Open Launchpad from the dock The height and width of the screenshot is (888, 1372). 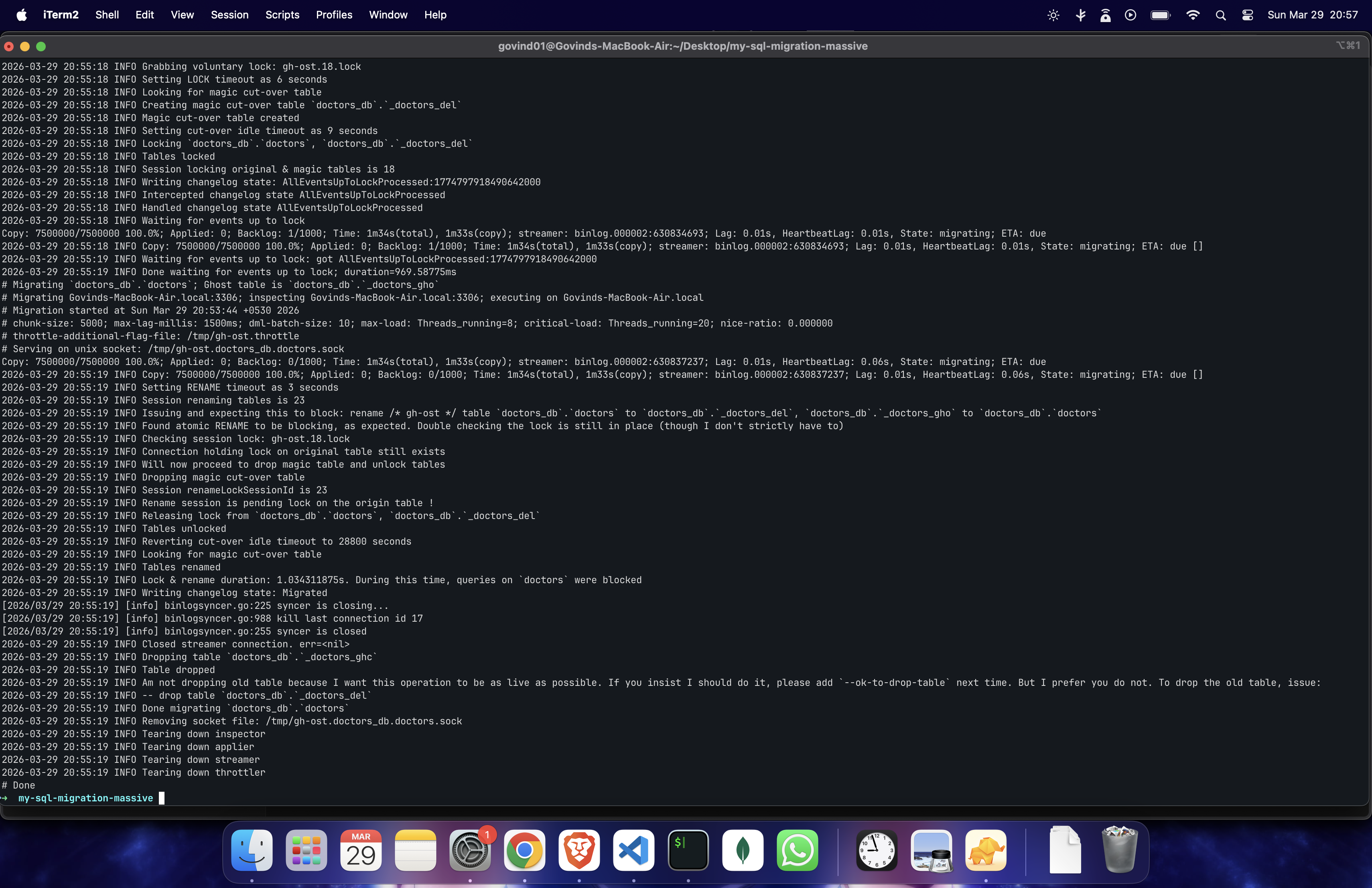click(x=306, y=850)
